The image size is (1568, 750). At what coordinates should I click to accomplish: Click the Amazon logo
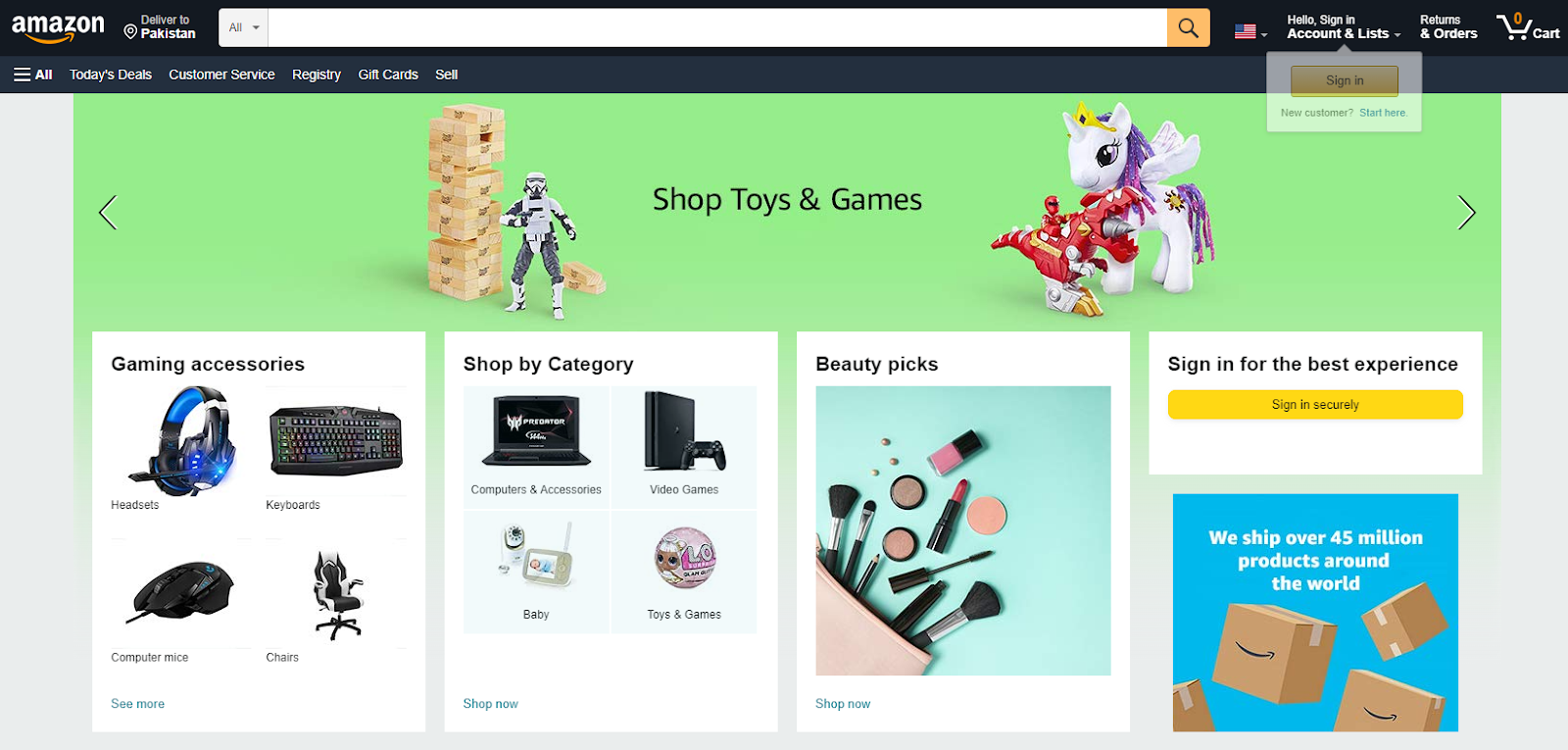tap(58, 28)
